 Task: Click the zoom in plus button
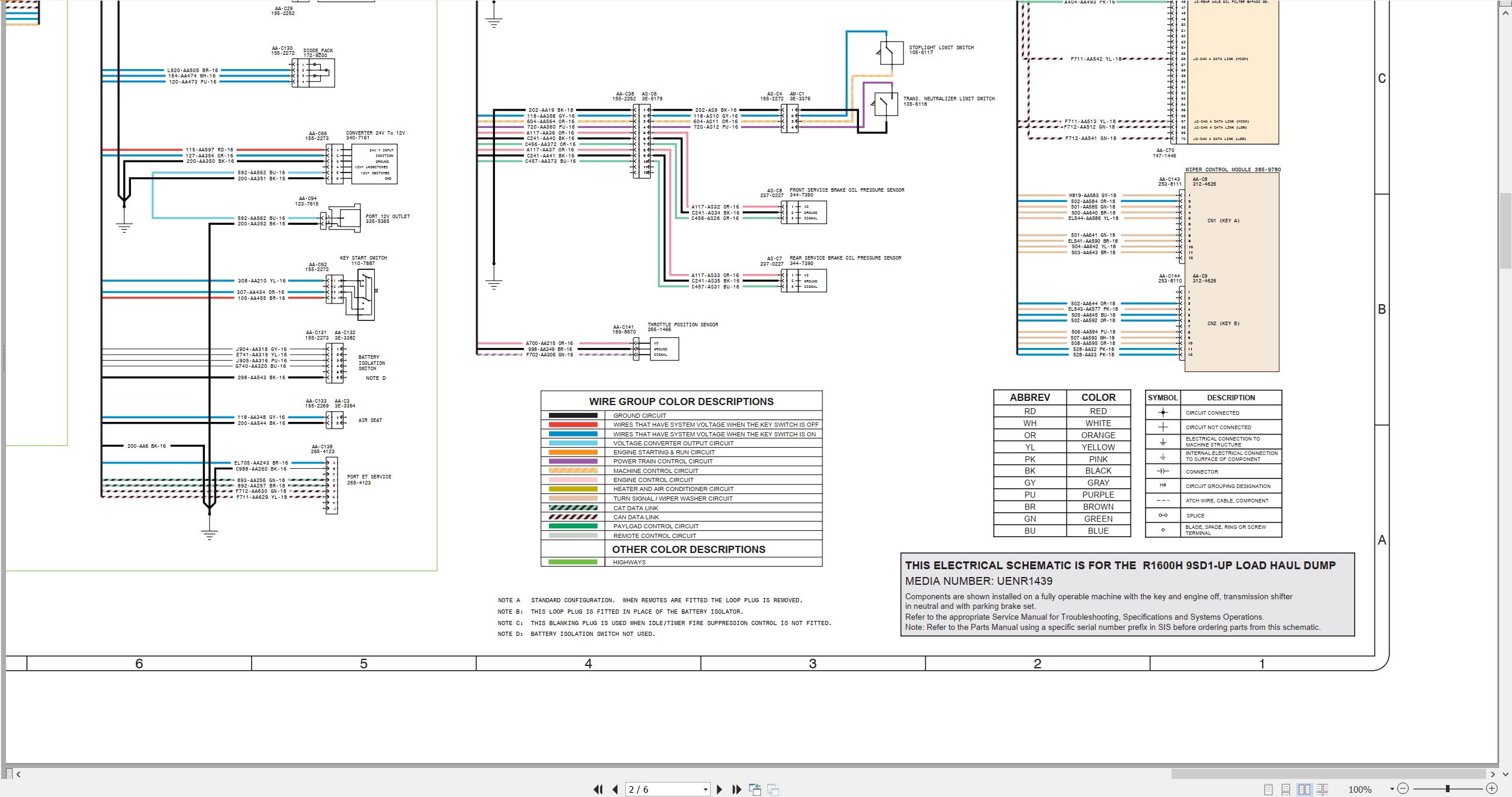1492,789
